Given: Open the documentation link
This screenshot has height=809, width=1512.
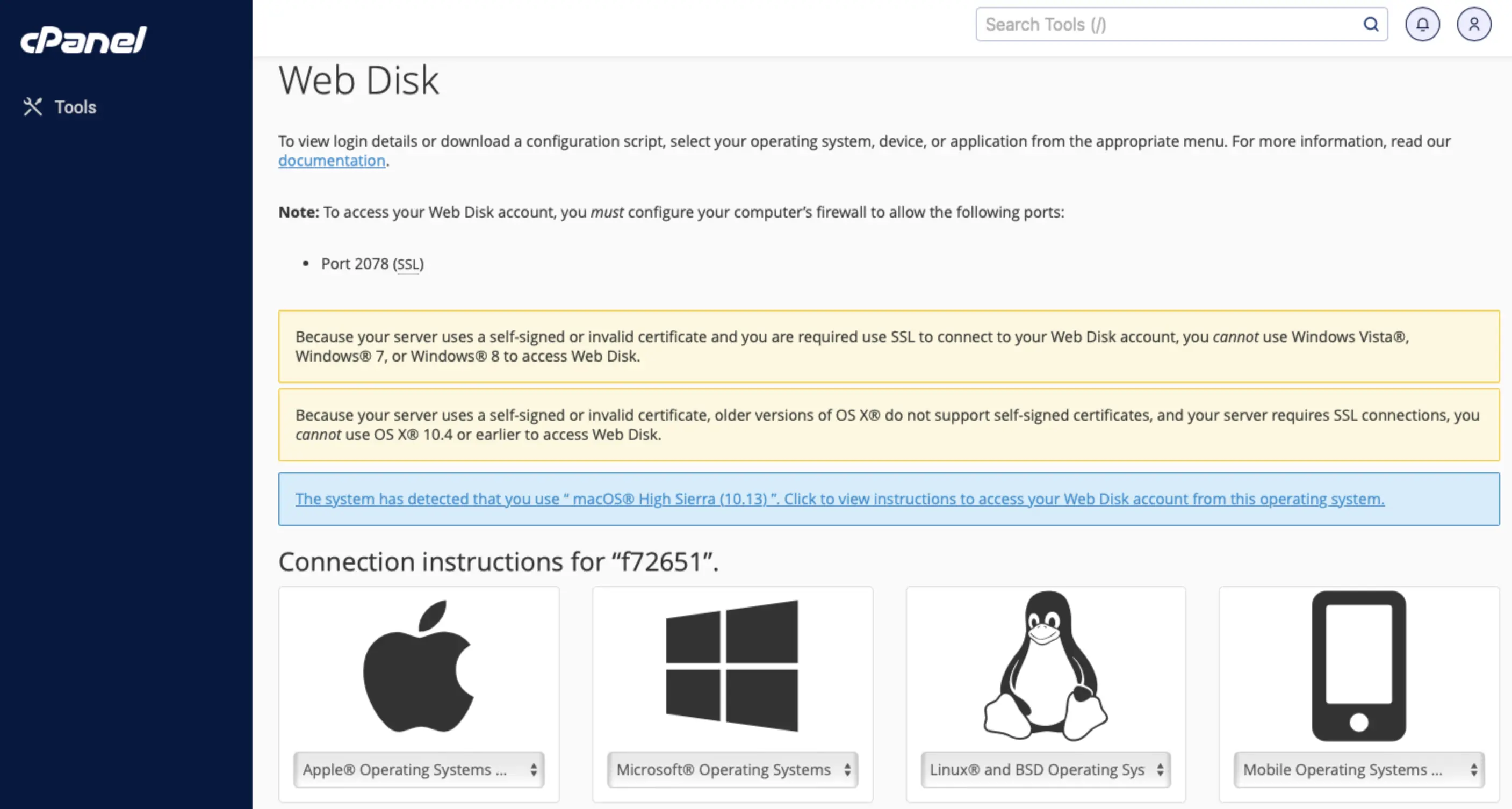Looking at the screenshot, I should pos(332,161).
